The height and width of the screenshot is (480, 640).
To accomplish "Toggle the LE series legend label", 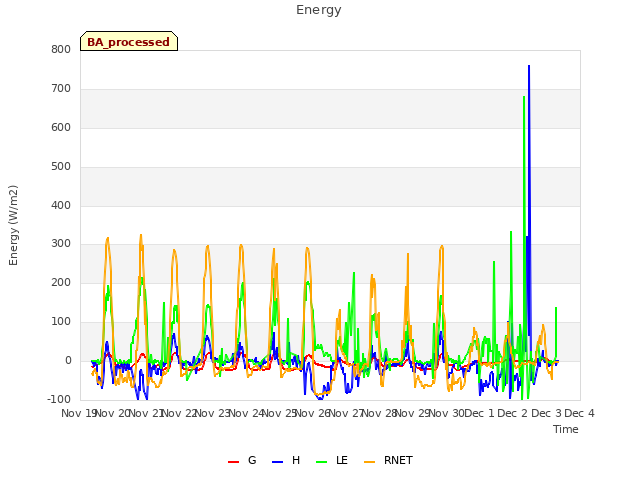I will 342,460.
